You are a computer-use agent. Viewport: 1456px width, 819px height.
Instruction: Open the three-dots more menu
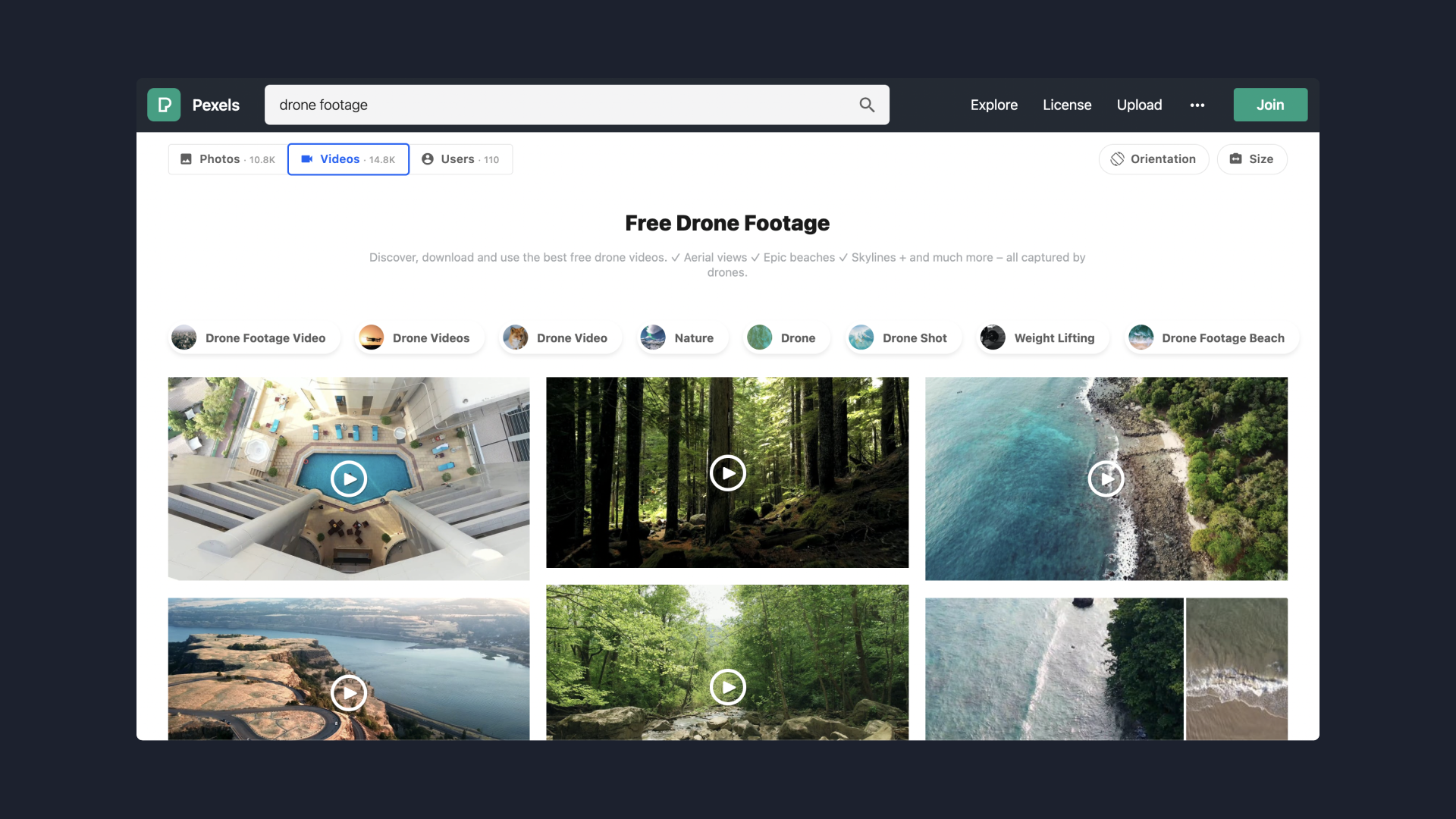pos(1197,105)
